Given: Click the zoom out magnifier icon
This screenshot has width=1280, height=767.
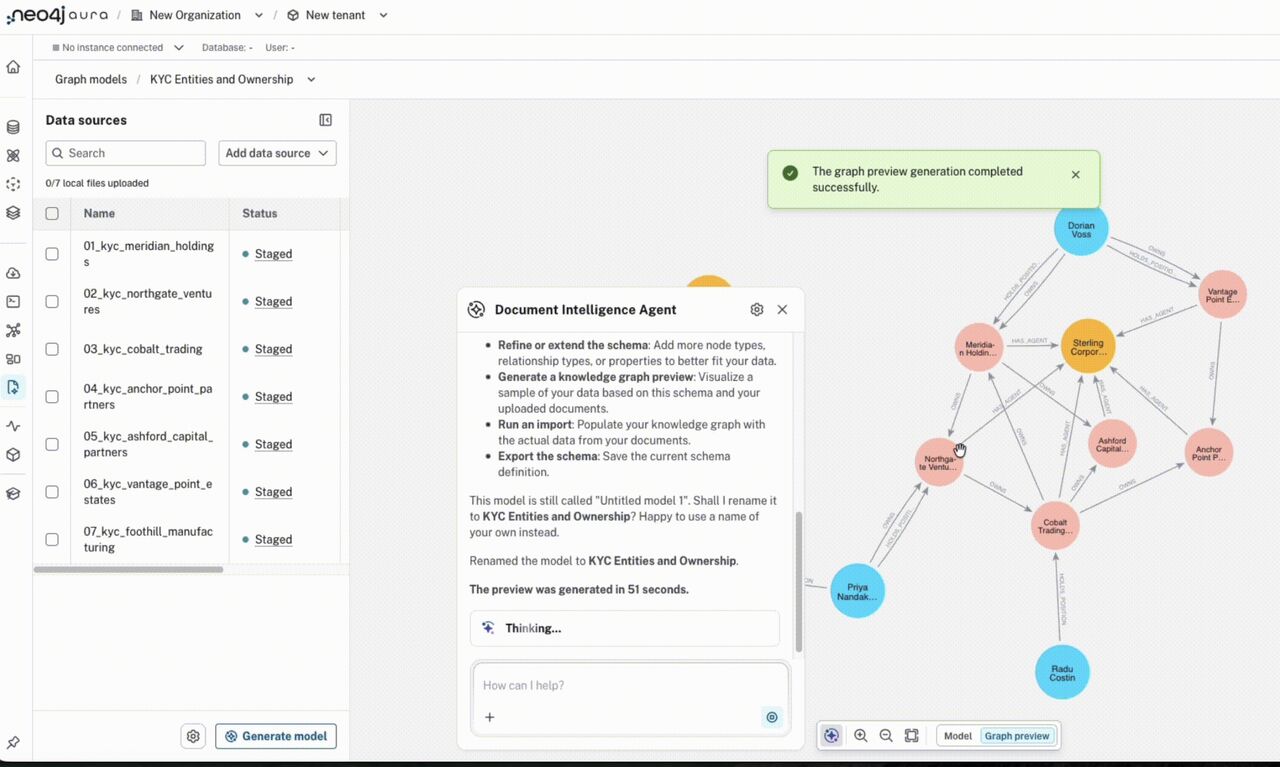Looking at the screenshot, I should (x=886, y=736).
